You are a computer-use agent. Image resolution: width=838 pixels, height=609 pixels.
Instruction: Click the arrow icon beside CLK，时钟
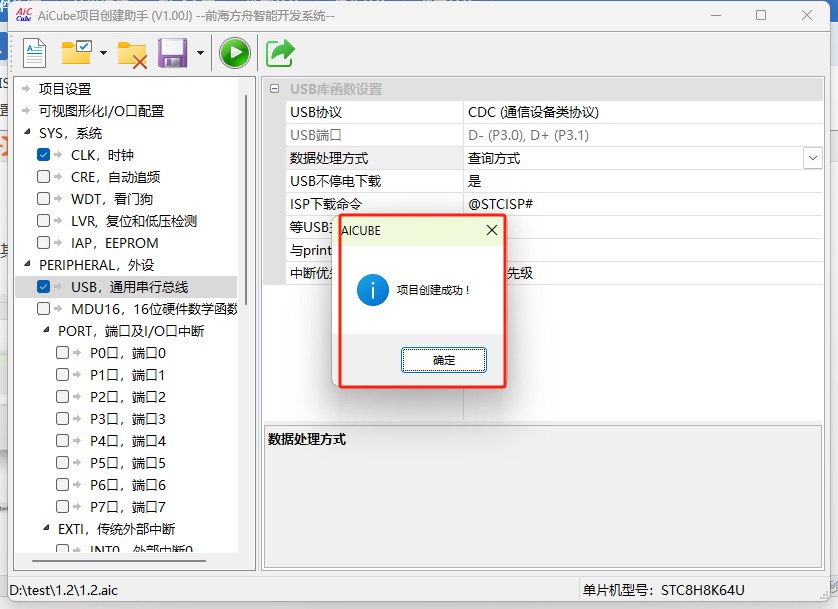(x=58, y=155)
